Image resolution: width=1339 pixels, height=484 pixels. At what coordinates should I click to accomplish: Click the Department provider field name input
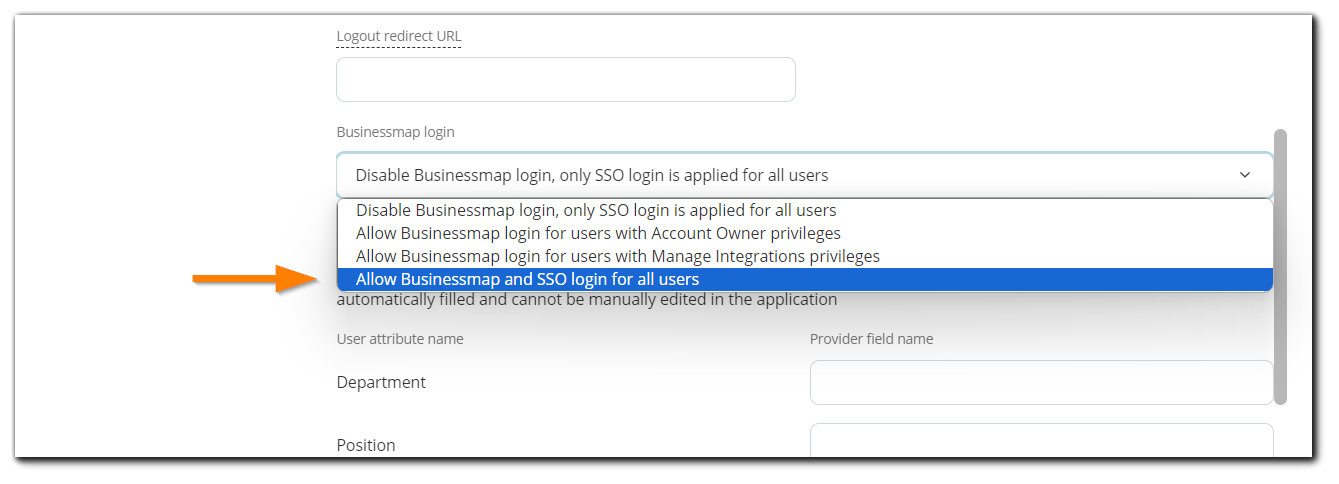(x=1041, y=383)
